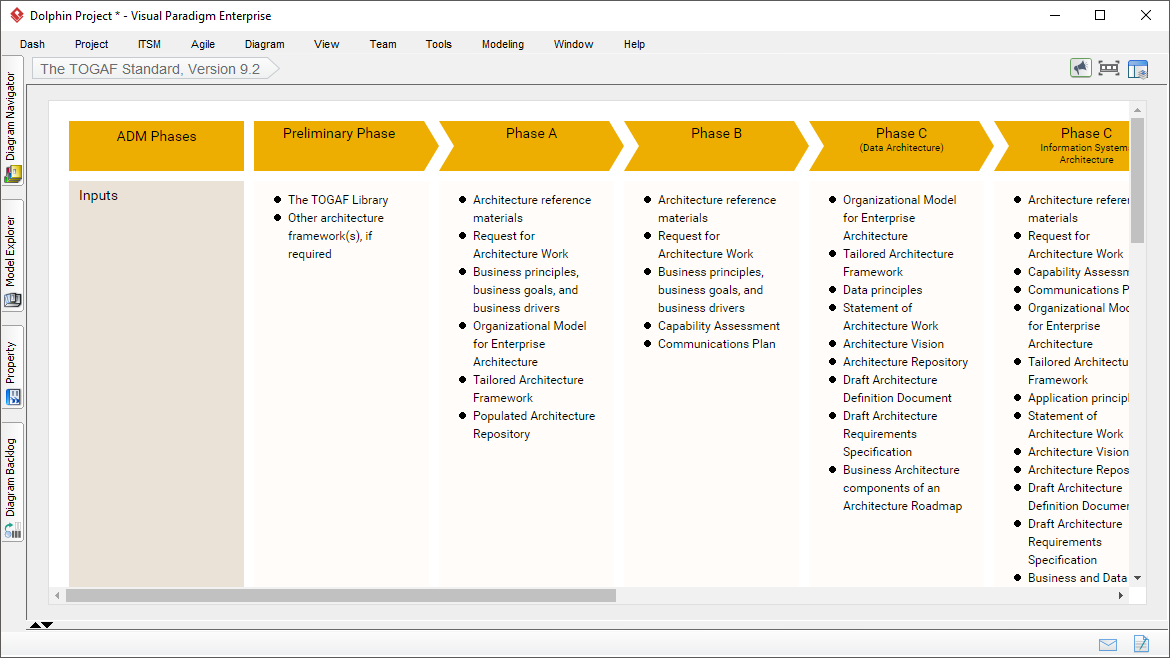Image resolution: width=1170 pixels, height=658 pixels.
Task: Click 'Capability Assessment' under Phase B
Action: 719,326
